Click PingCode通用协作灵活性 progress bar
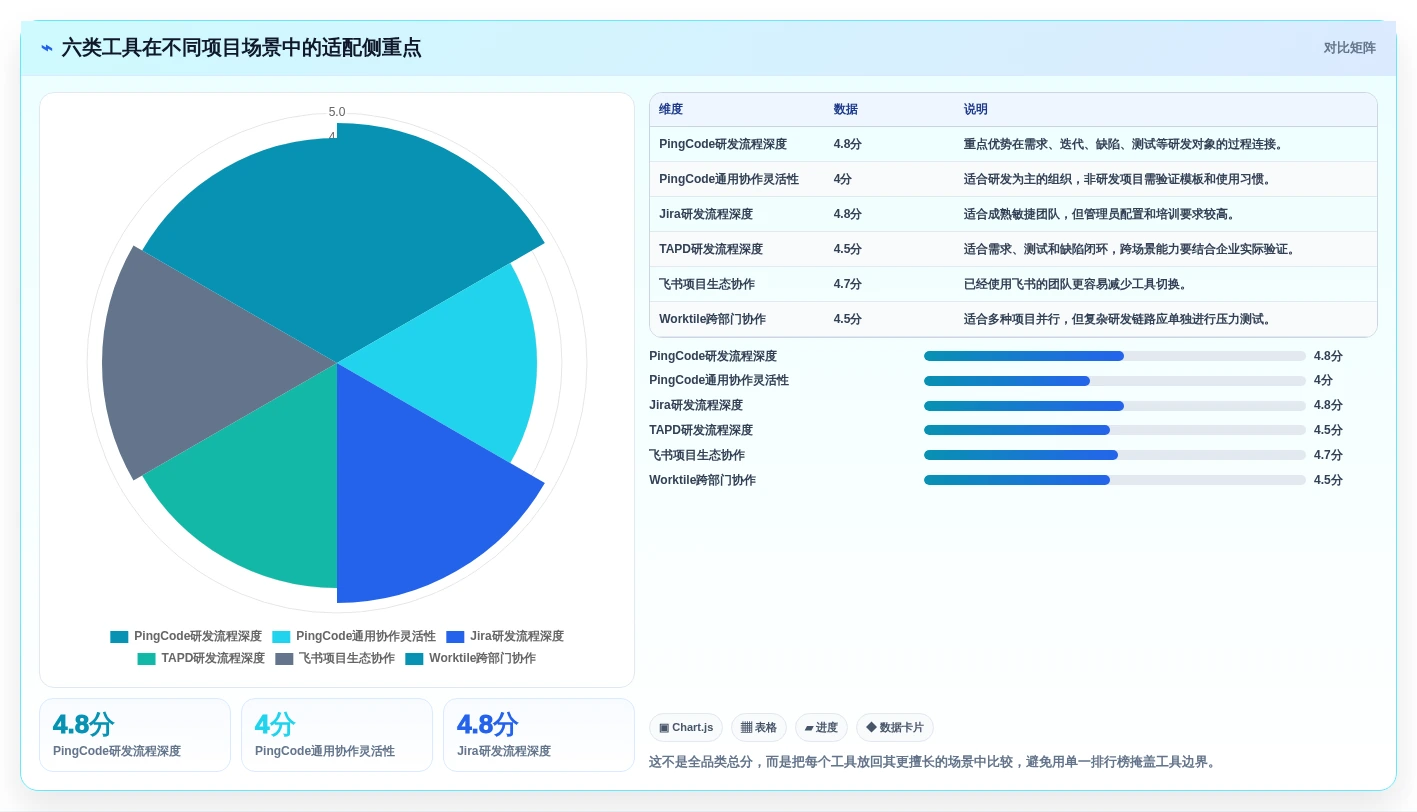This screenshot has height=812, width=1417. [x=1115, y=381]
